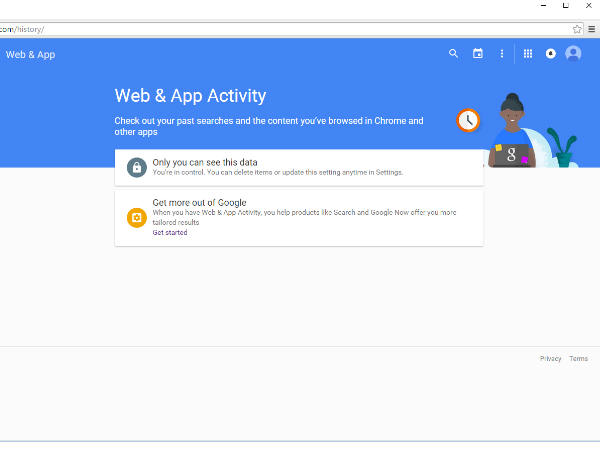Open the Google apps grid launcher
Viewport: 600px width, 450px height.
pyautogui.click(x=528, y=54)
